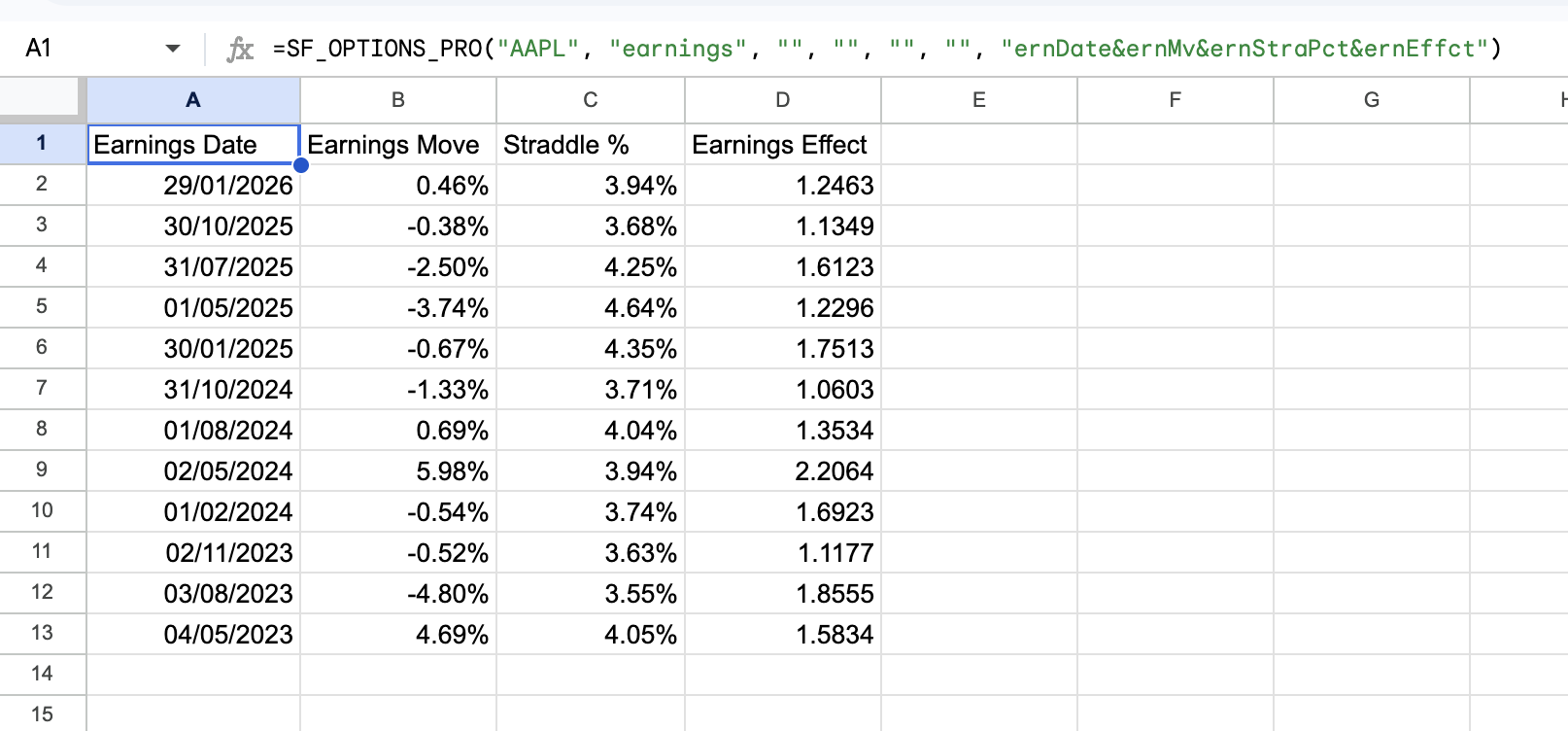Select the cell with date 02/05/2024

(193, 470)
